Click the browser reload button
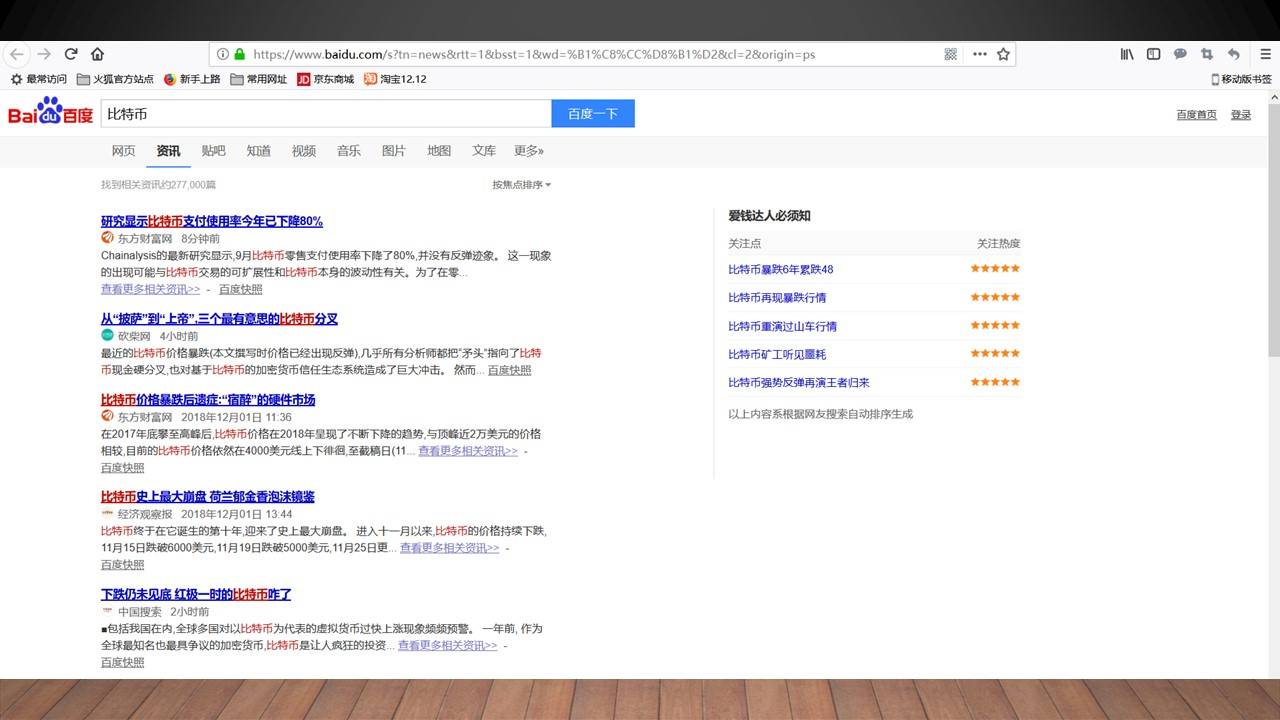 (x=71, y=54)
